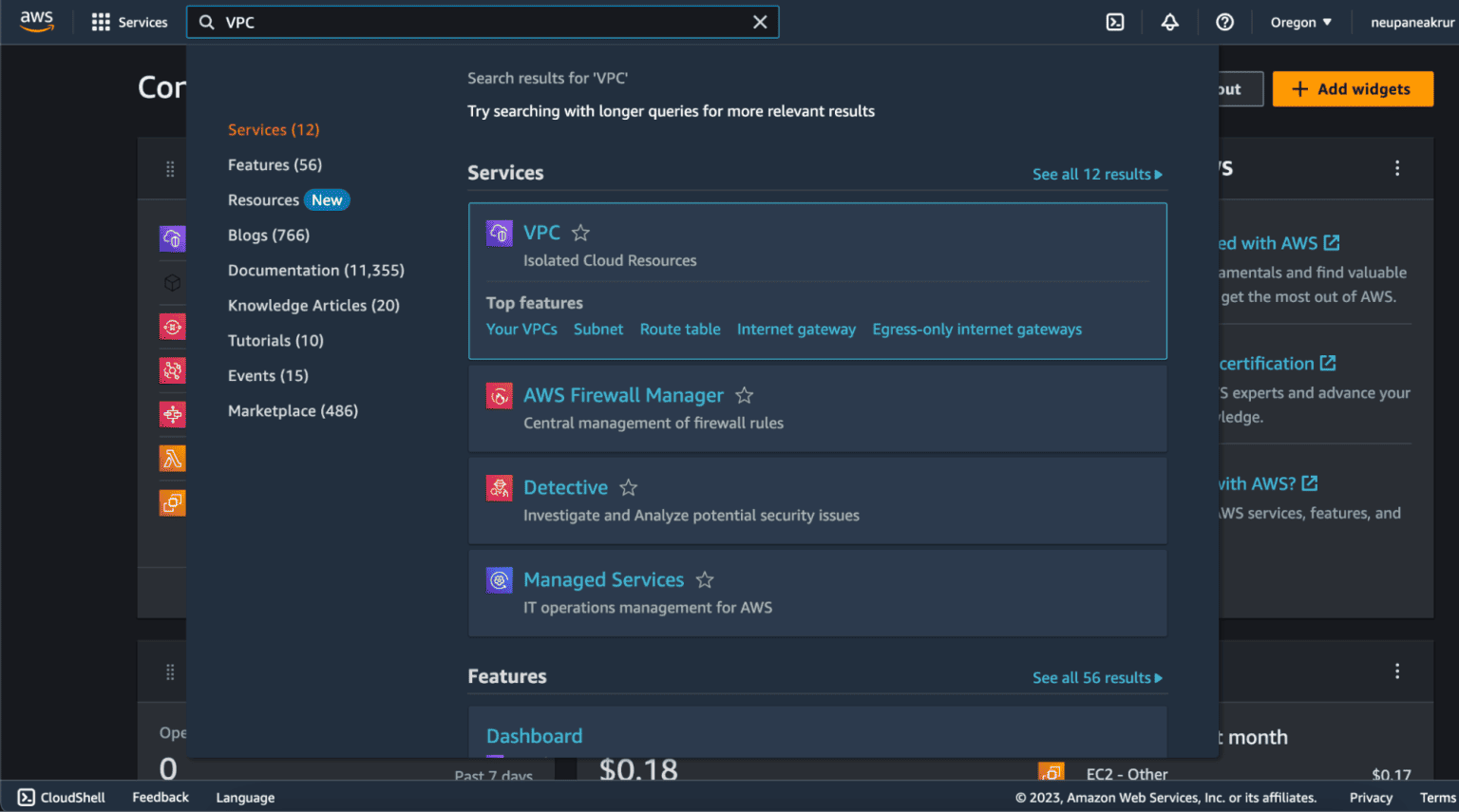Screen dimensions: 1459x812
Task: Favorite the VPC service with the star
Action: point(580,233)
